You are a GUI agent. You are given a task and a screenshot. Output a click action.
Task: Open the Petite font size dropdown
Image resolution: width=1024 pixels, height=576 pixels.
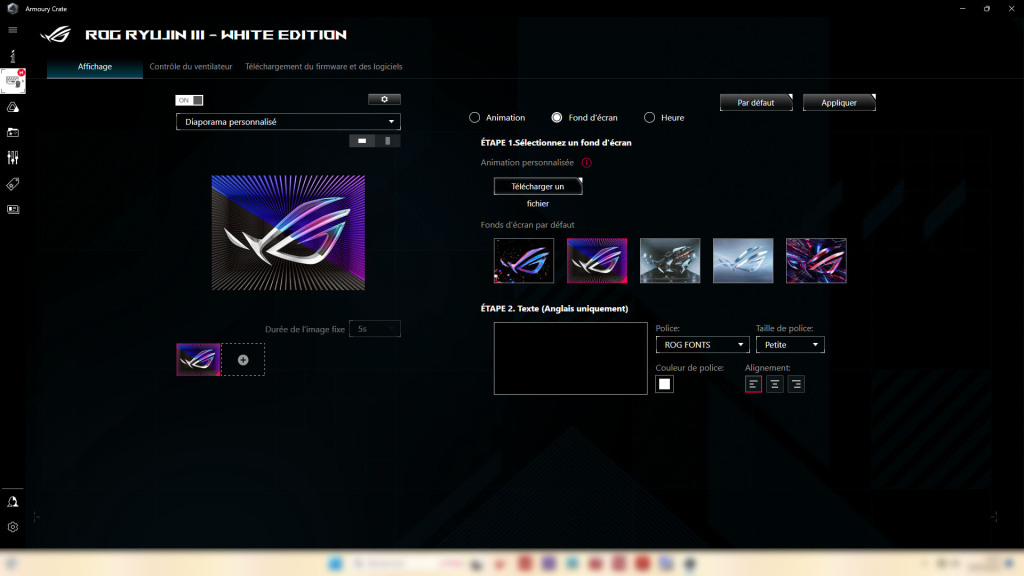point(790,343)
